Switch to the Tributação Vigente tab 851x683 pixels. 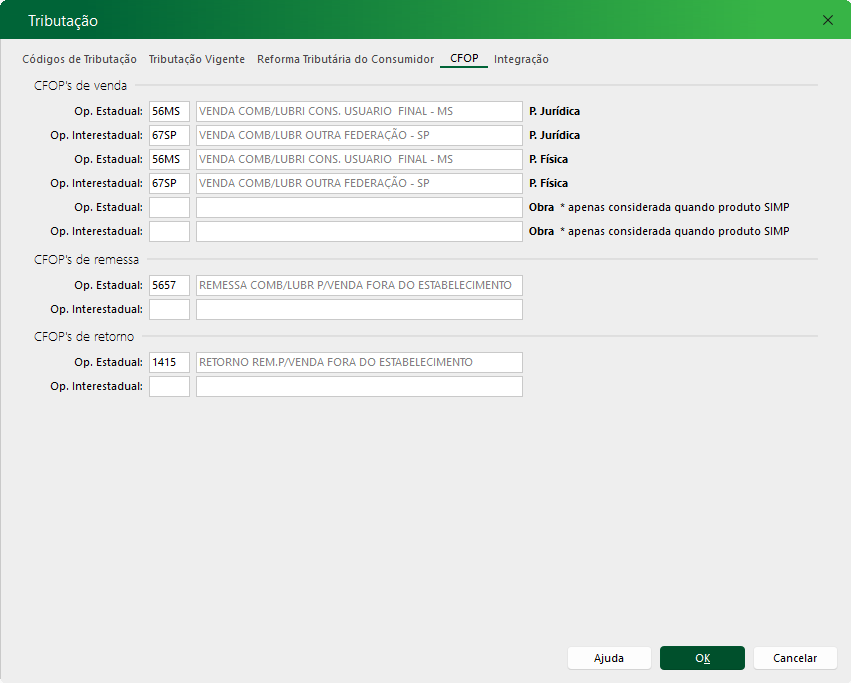(x=197, y=59)
